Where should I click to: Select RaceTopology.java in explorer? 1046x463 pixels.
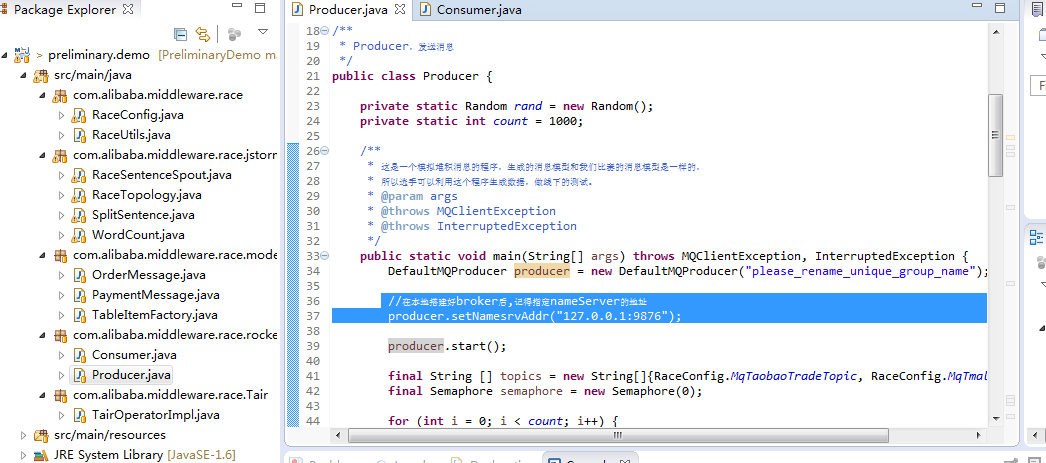pos(147,195)
